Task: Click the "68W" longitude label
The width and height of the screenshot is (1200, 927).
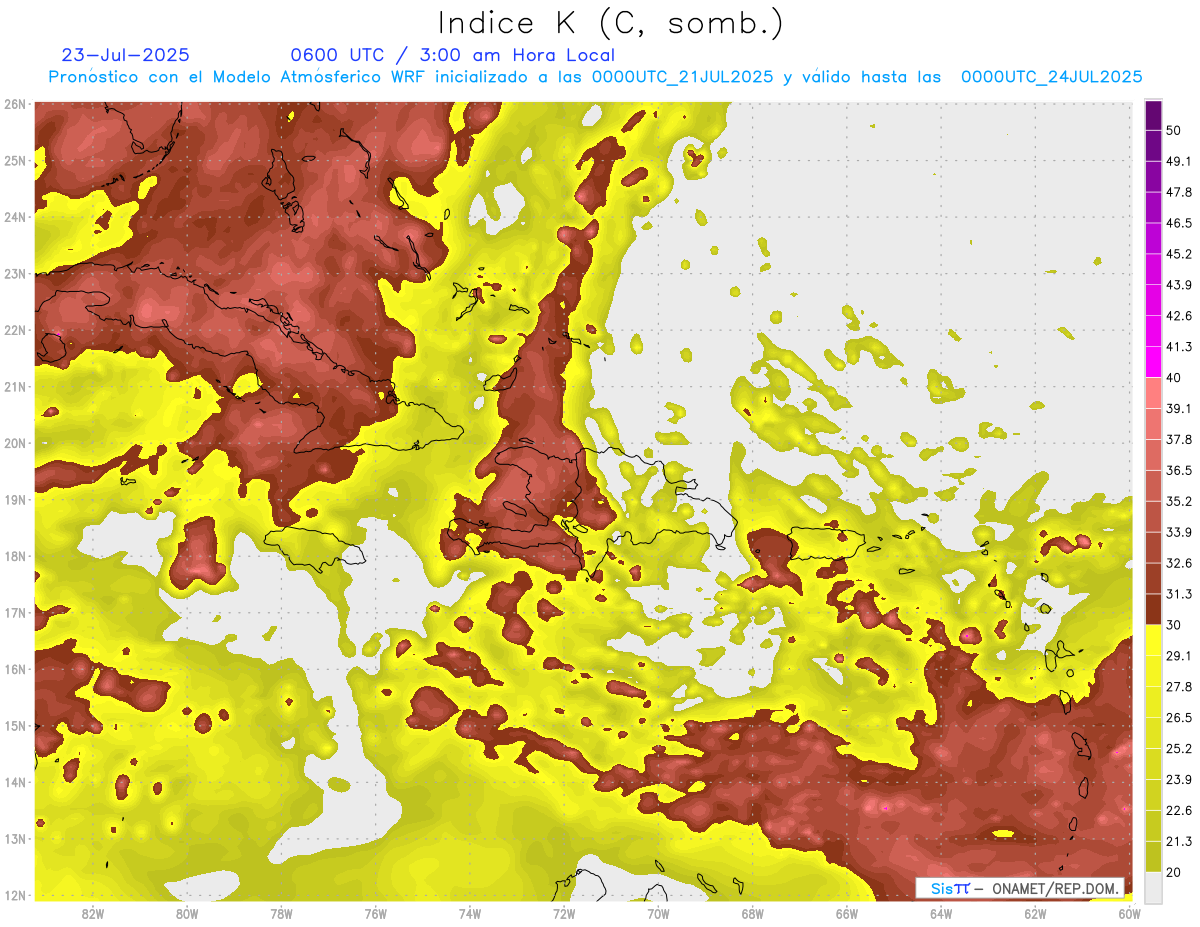Action: (753, 914)
